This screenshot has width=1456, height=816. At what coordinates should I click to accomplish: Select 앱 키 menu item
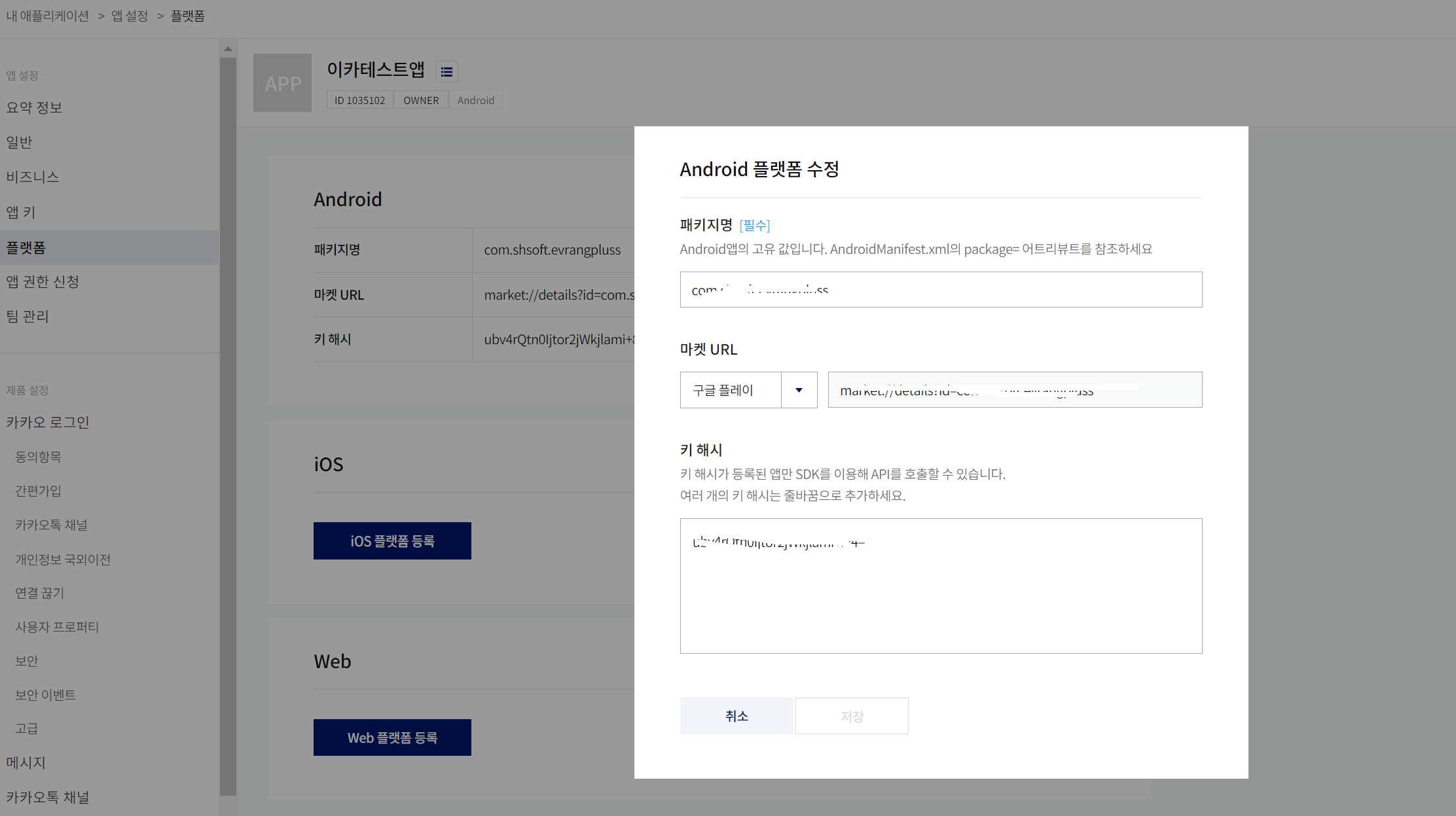coord(21,212)
